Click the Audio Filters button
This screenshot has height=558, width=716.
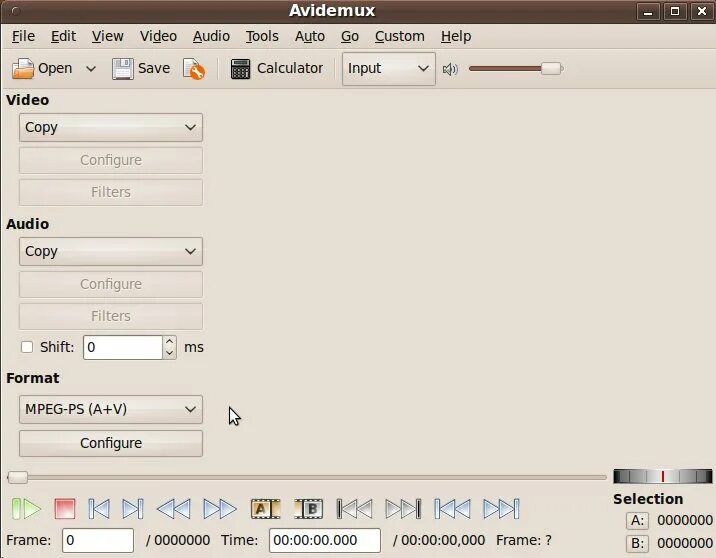pyautogui.click(x=111, y=316)
